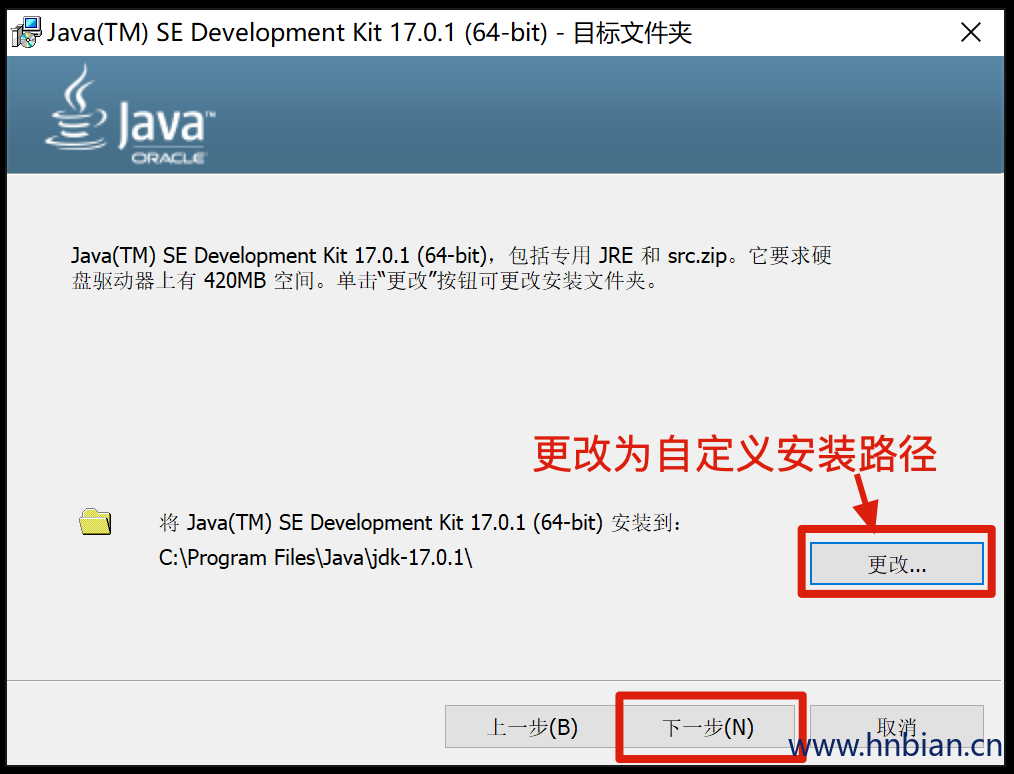
Task: Click the installer icon in title bar
Action: coord(26,32)
